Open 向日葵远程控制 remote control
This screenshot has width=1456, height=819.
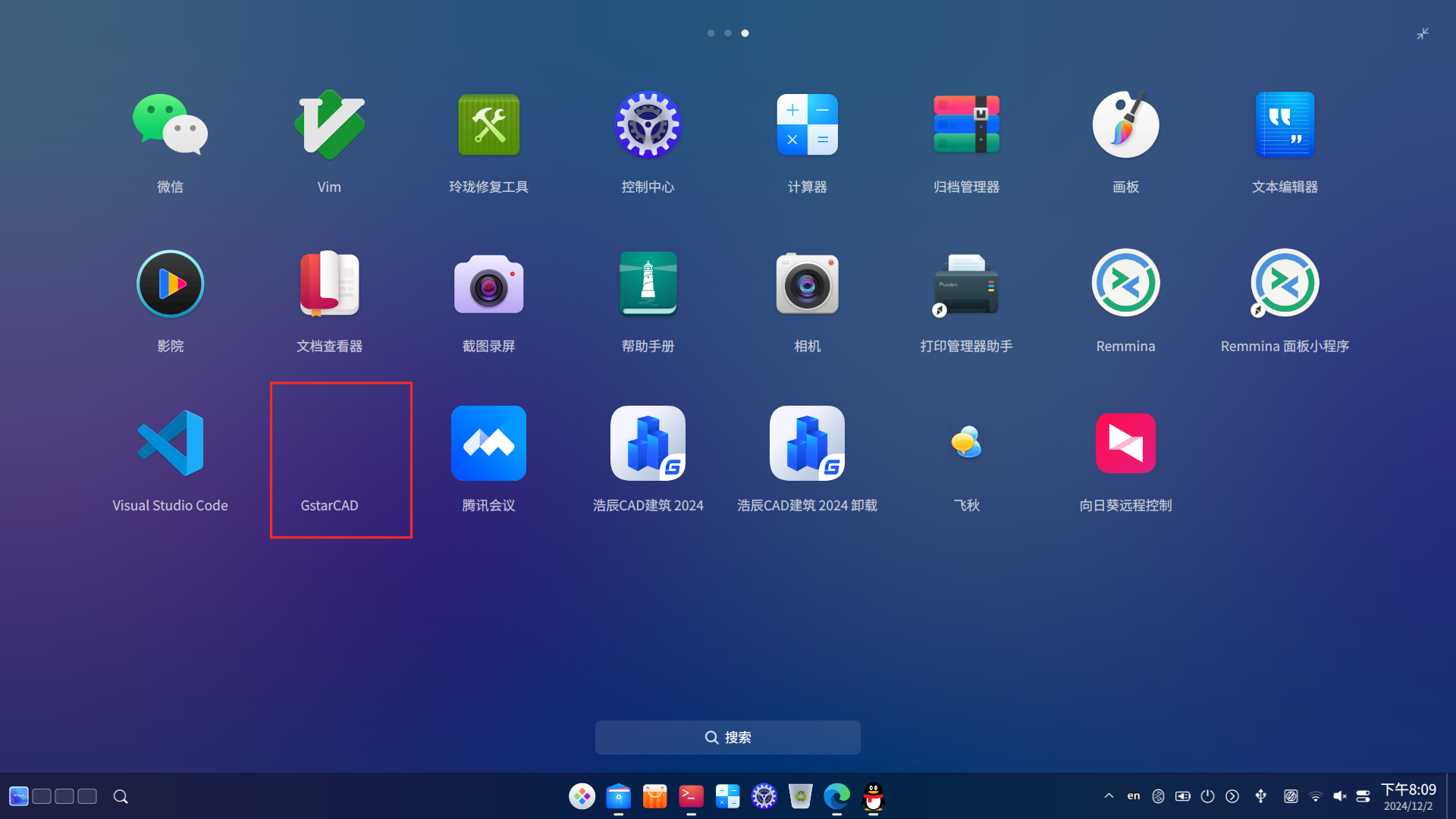(1125, 444)
